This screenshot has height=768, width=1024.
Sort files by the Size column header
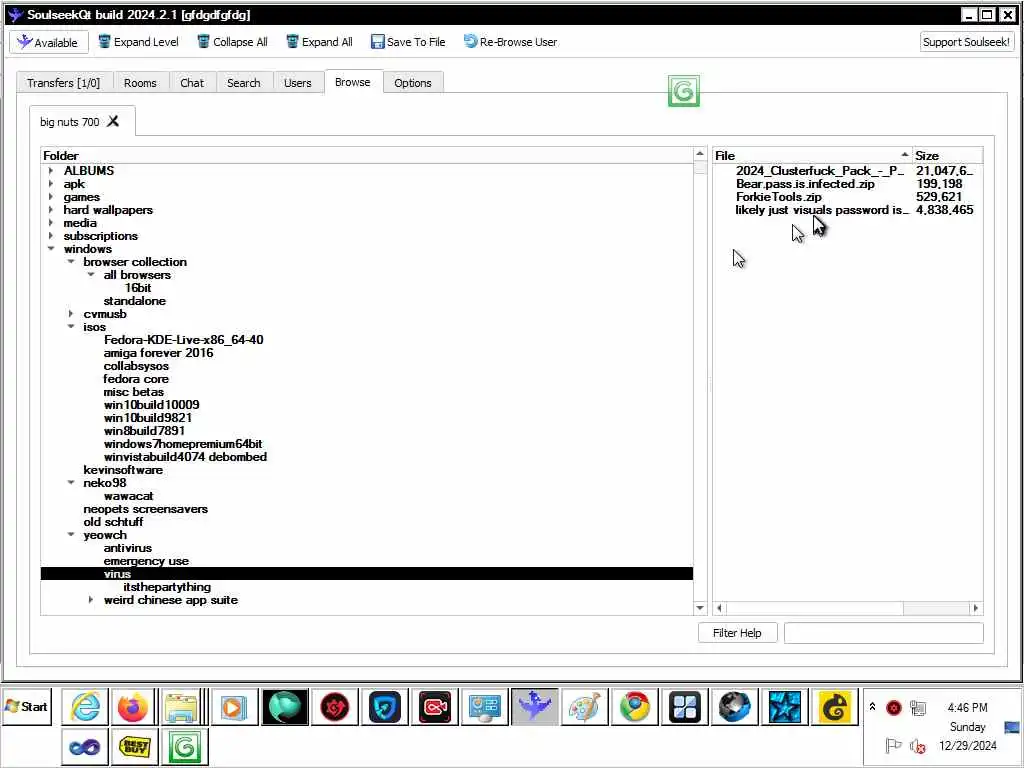tap(947, 155)
